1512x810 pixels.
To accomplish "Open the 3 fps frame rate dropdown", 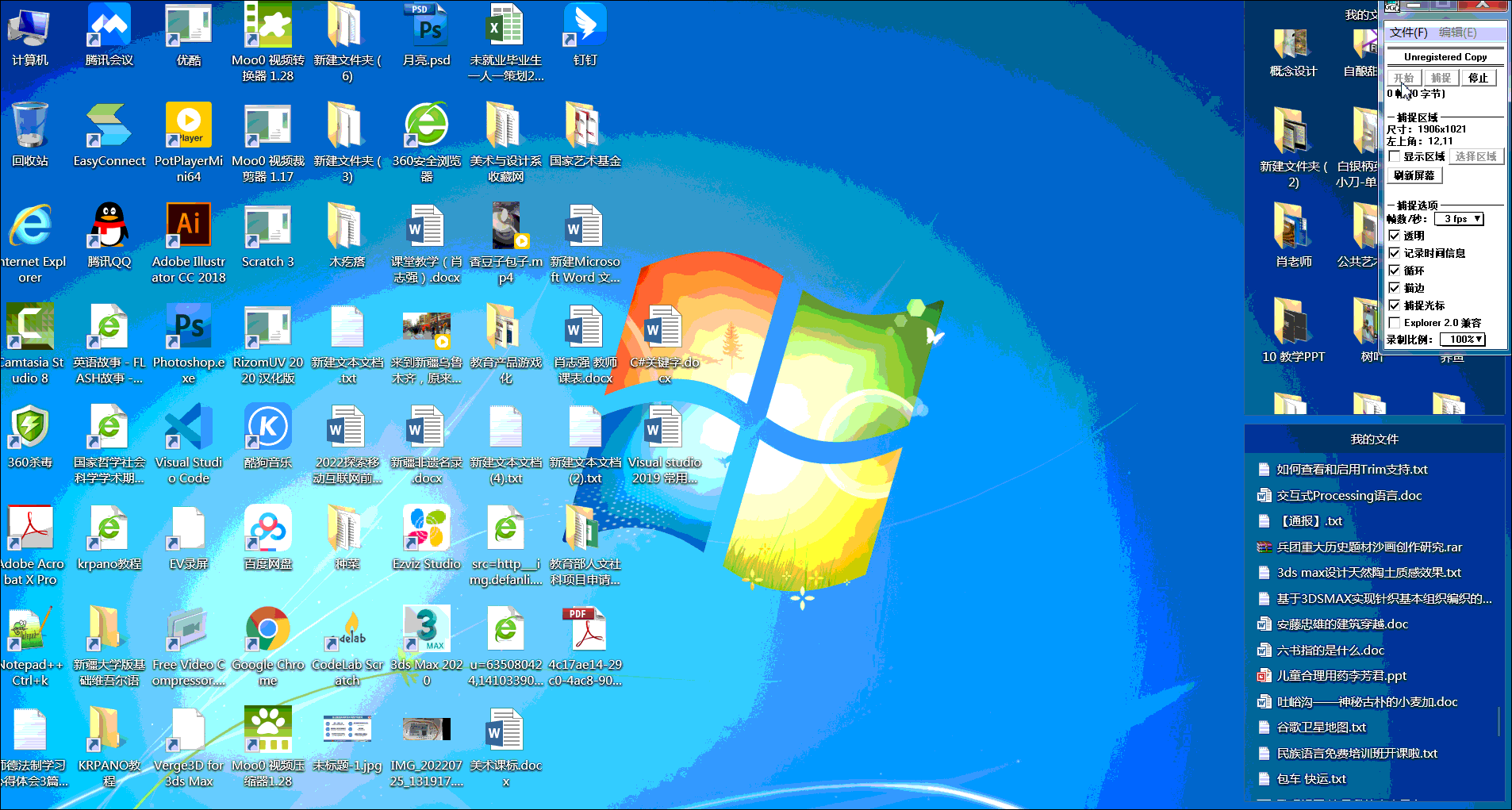I will click(x=1459, y=219).
